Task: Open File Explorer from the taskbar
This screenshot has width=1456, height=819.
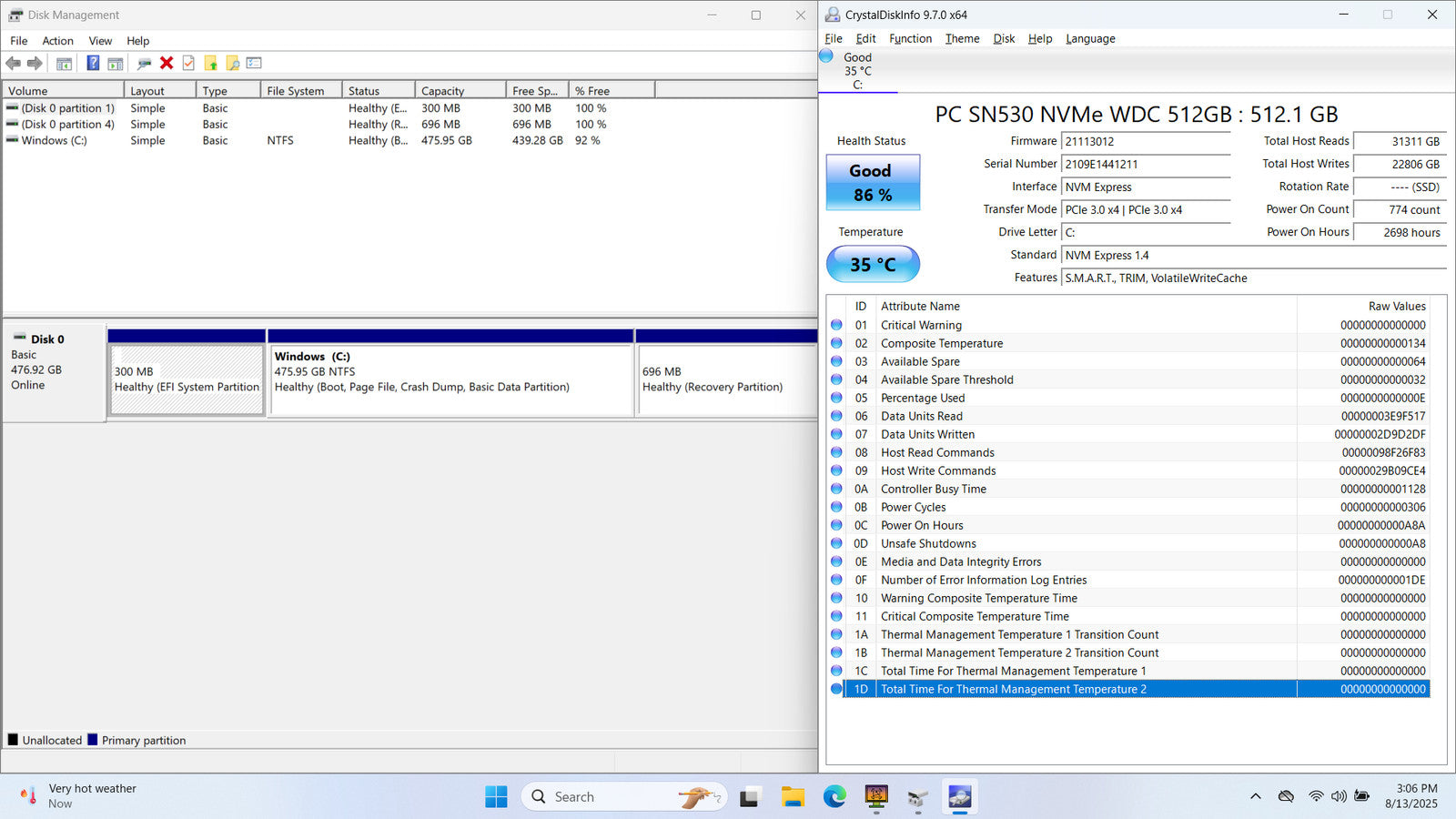Action: tap(793, 797)
